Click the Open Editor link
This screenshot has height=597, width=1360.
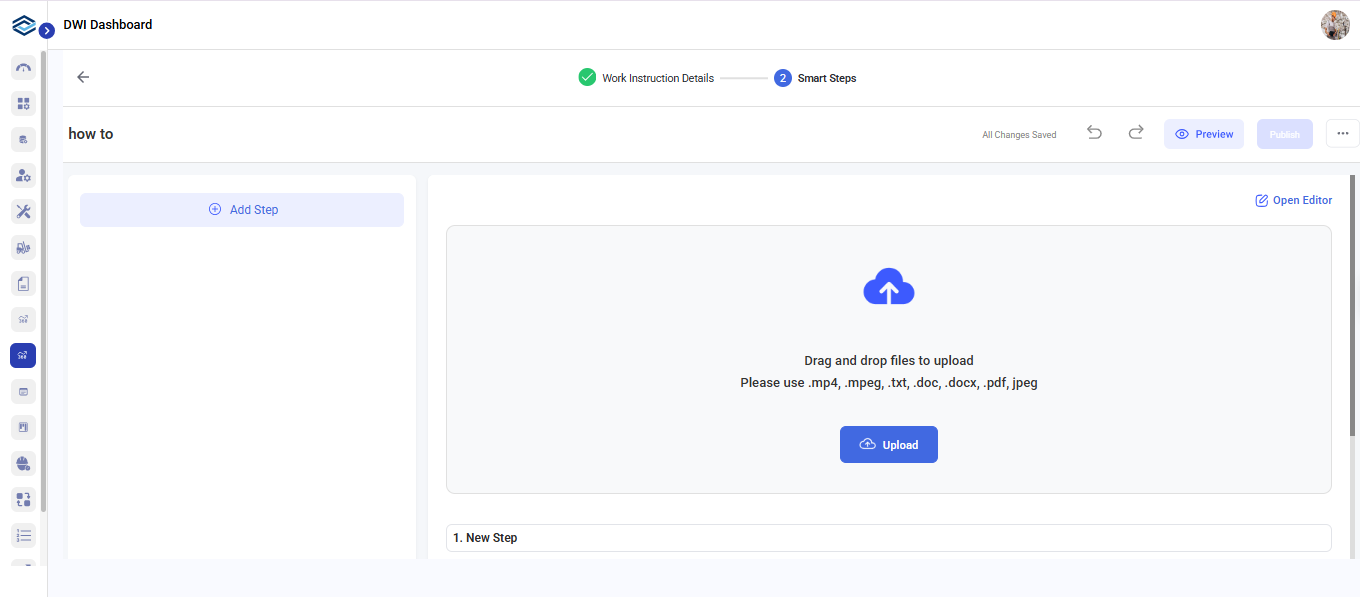tap(1293, 200)
